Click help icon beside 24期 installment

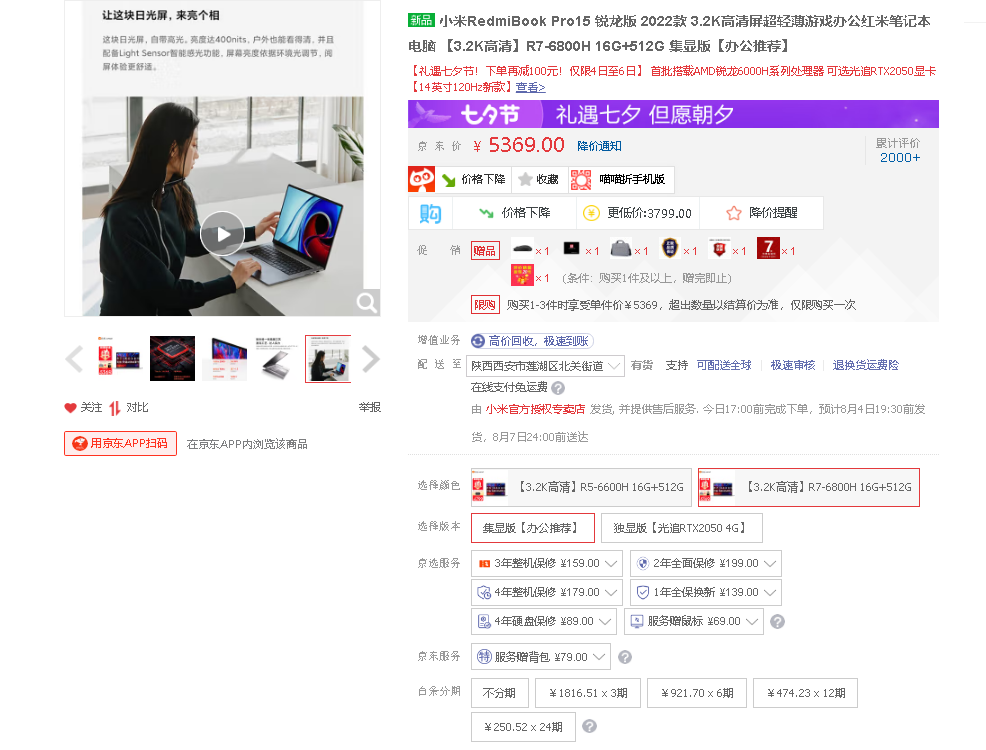(589, 726)
